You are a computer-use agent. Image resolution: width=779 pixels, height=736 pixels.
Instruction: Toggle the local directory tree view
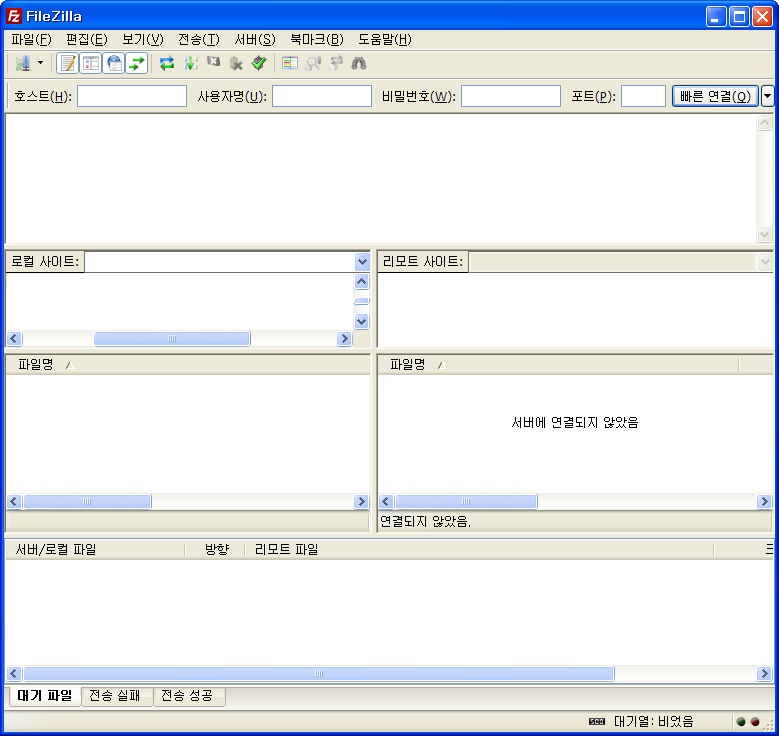click(91, 63)
